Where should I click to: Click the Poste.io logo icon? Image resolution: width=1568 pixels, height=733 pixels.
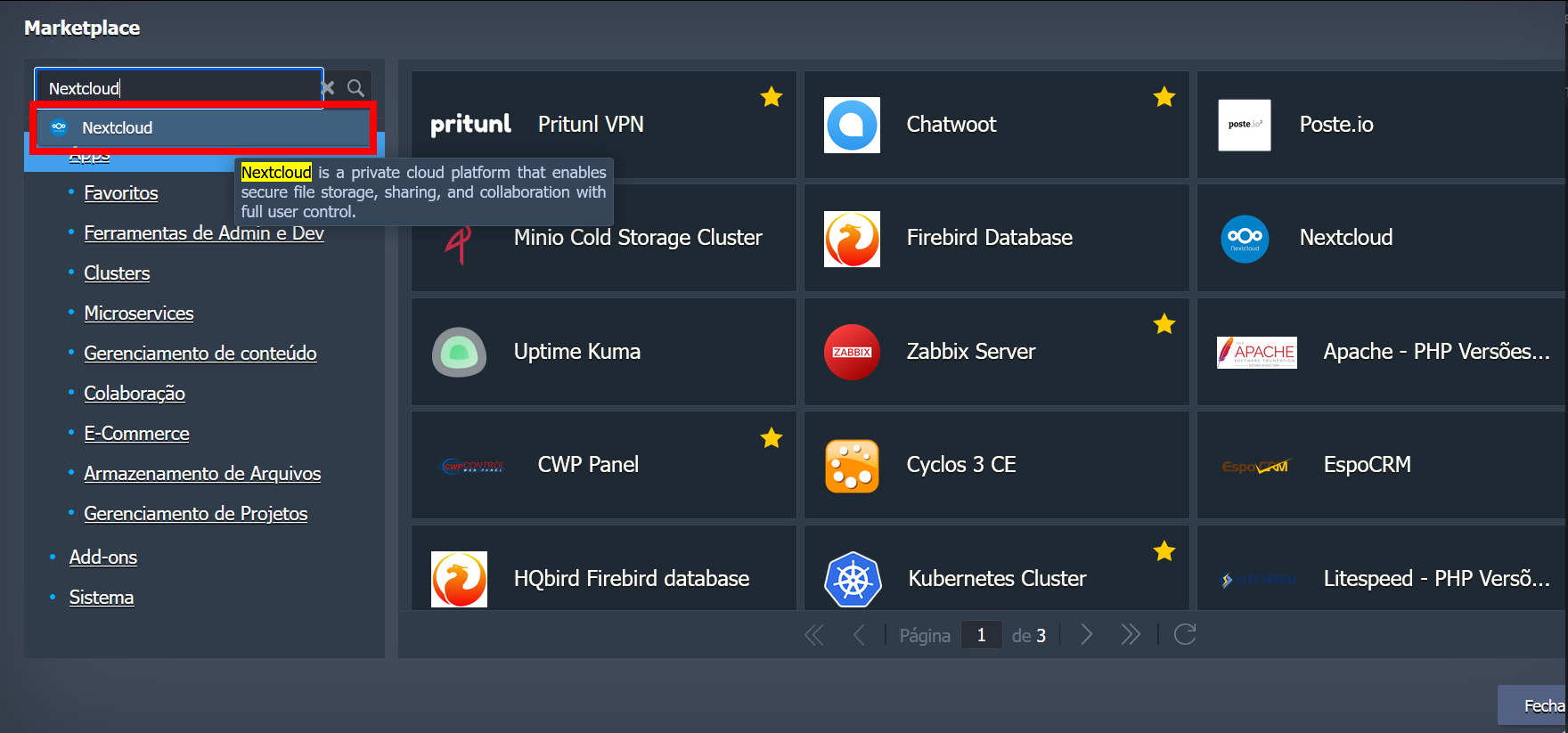tap(1245, 125)
